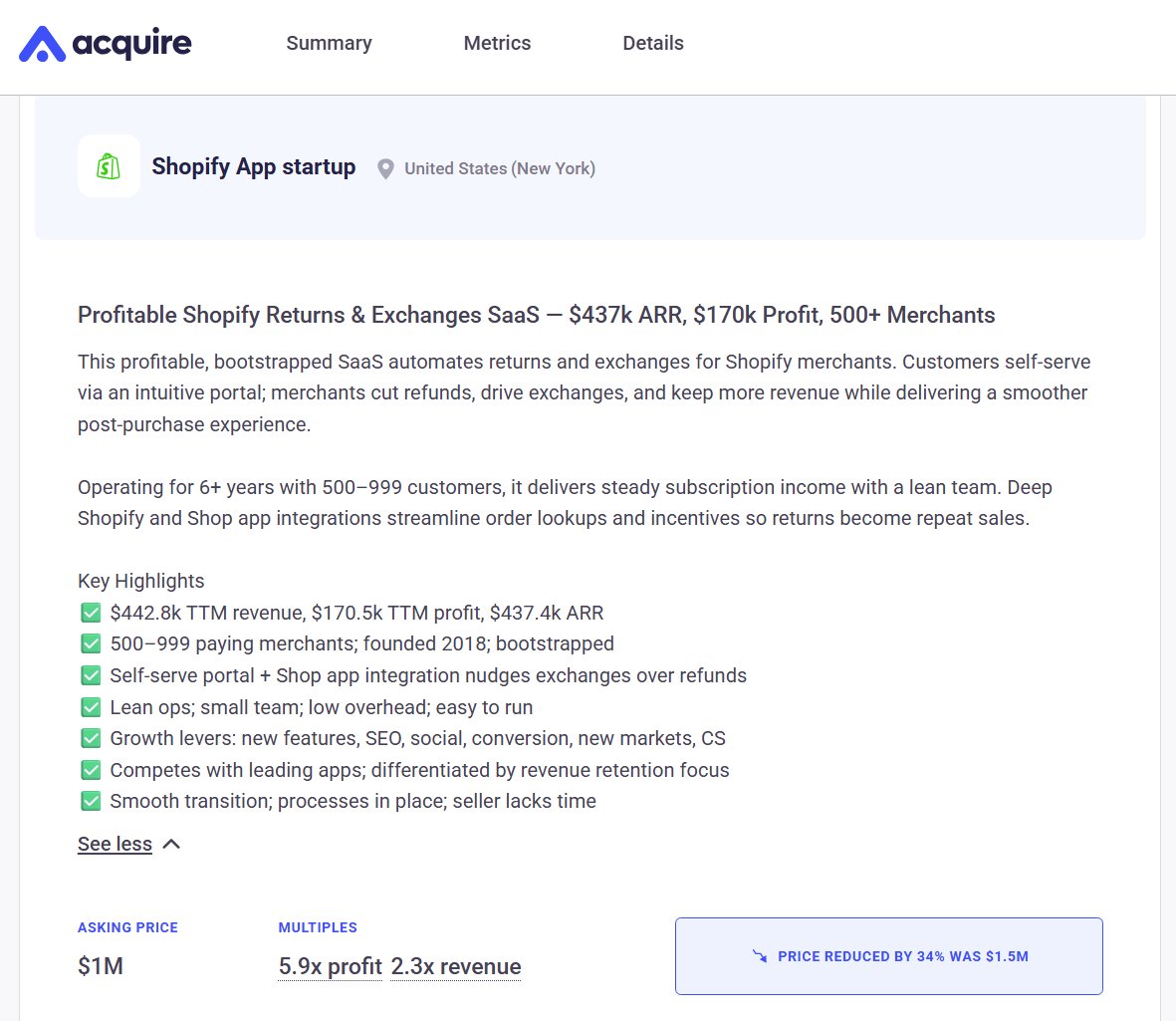Click the Acquire logo
Viewport: 1176px width, 1021px height.
tap(105, 44)
